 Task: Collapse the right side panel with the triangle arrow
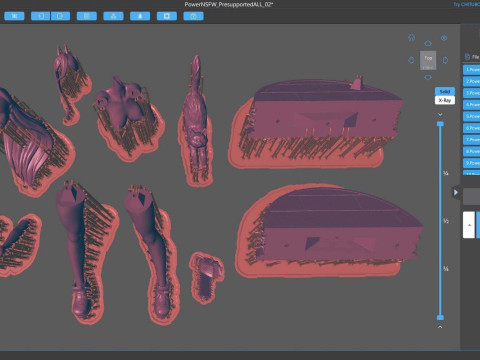456,192
